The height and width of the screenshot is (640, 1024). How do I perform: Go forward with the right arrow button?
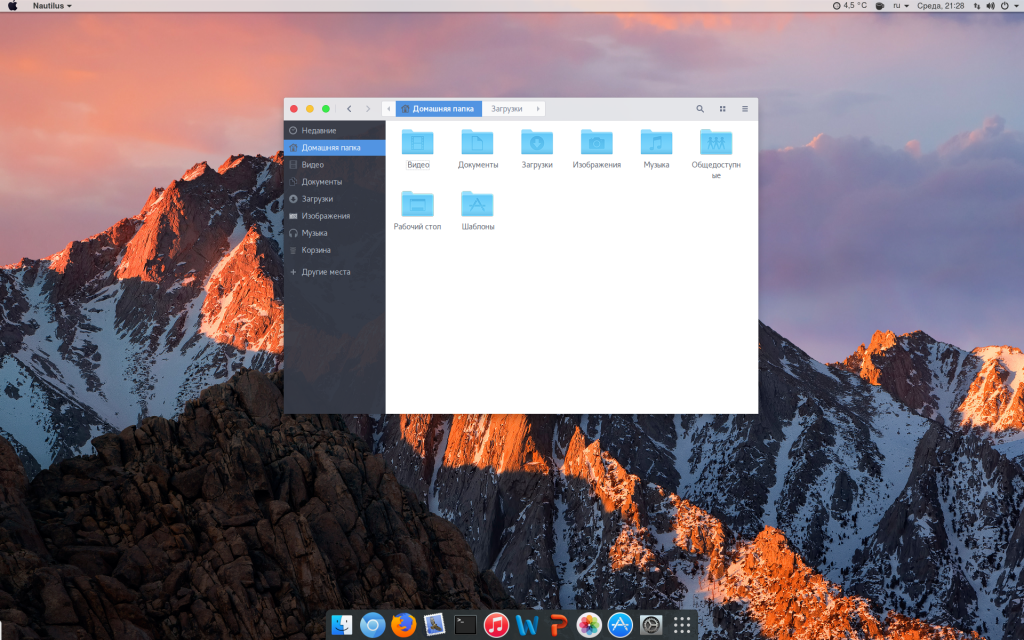(368, 109)
